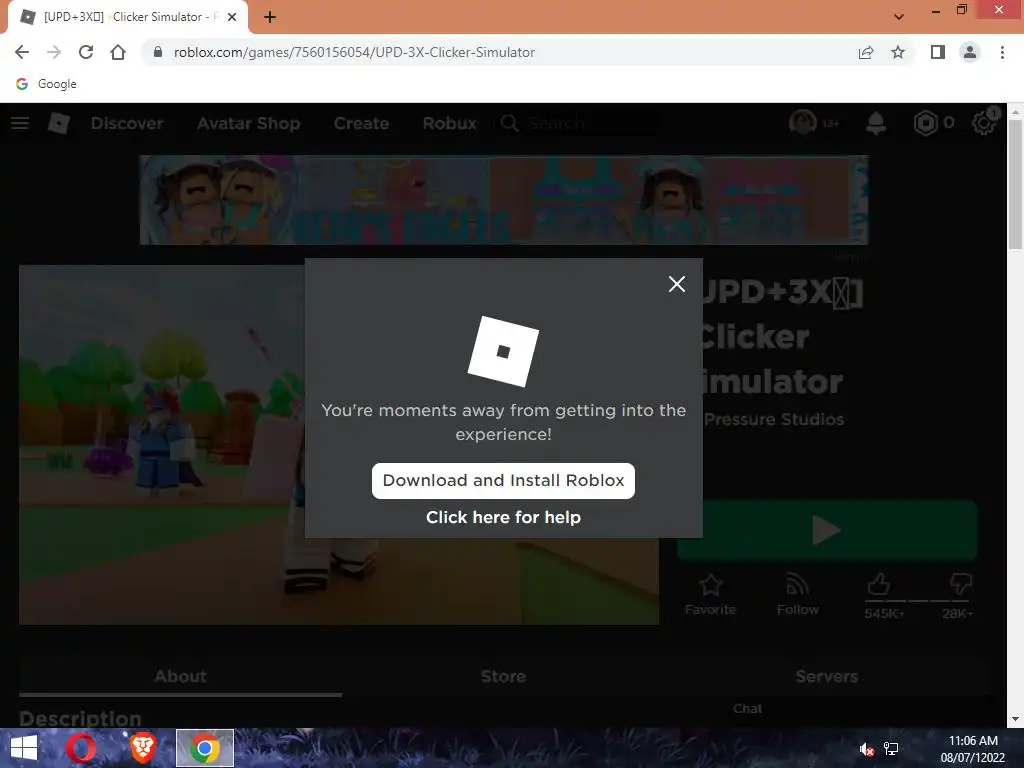The image size is (1024, 768).
Task: Open a new browser tab
Action: [x=270, y=17]
